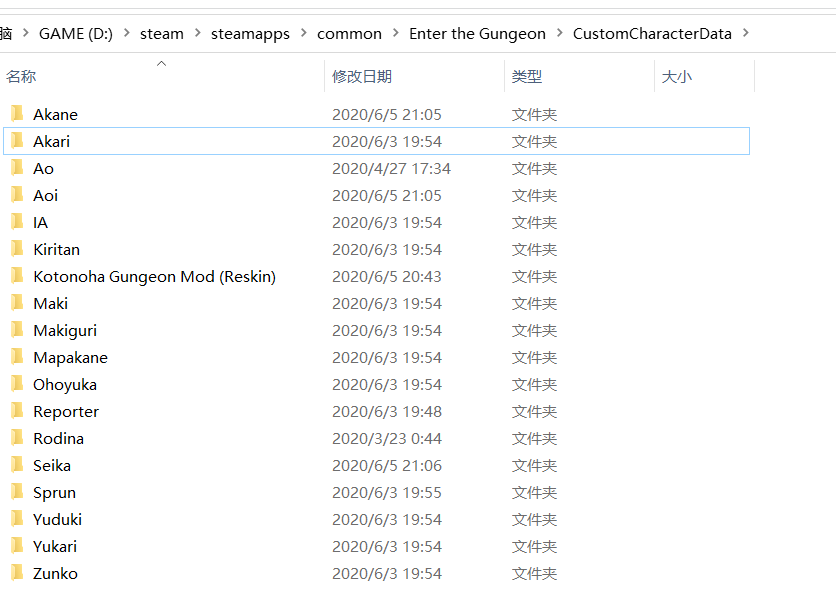Select the Aoi folder name
Image resolution: width=836 pixels, height=616 pixels.
[x=45, y=196]
